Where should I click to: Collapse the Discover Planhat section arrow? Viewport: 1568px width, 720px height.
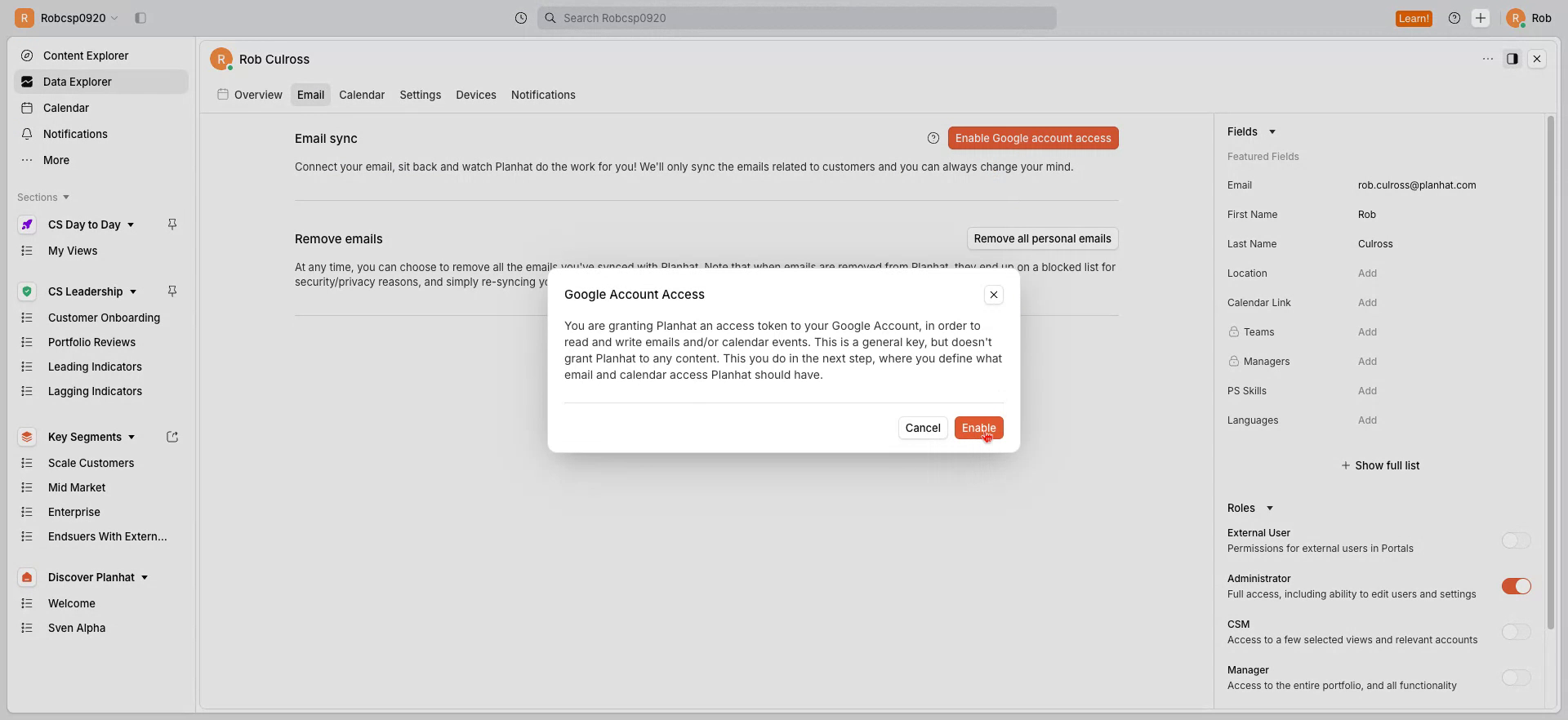145,577
